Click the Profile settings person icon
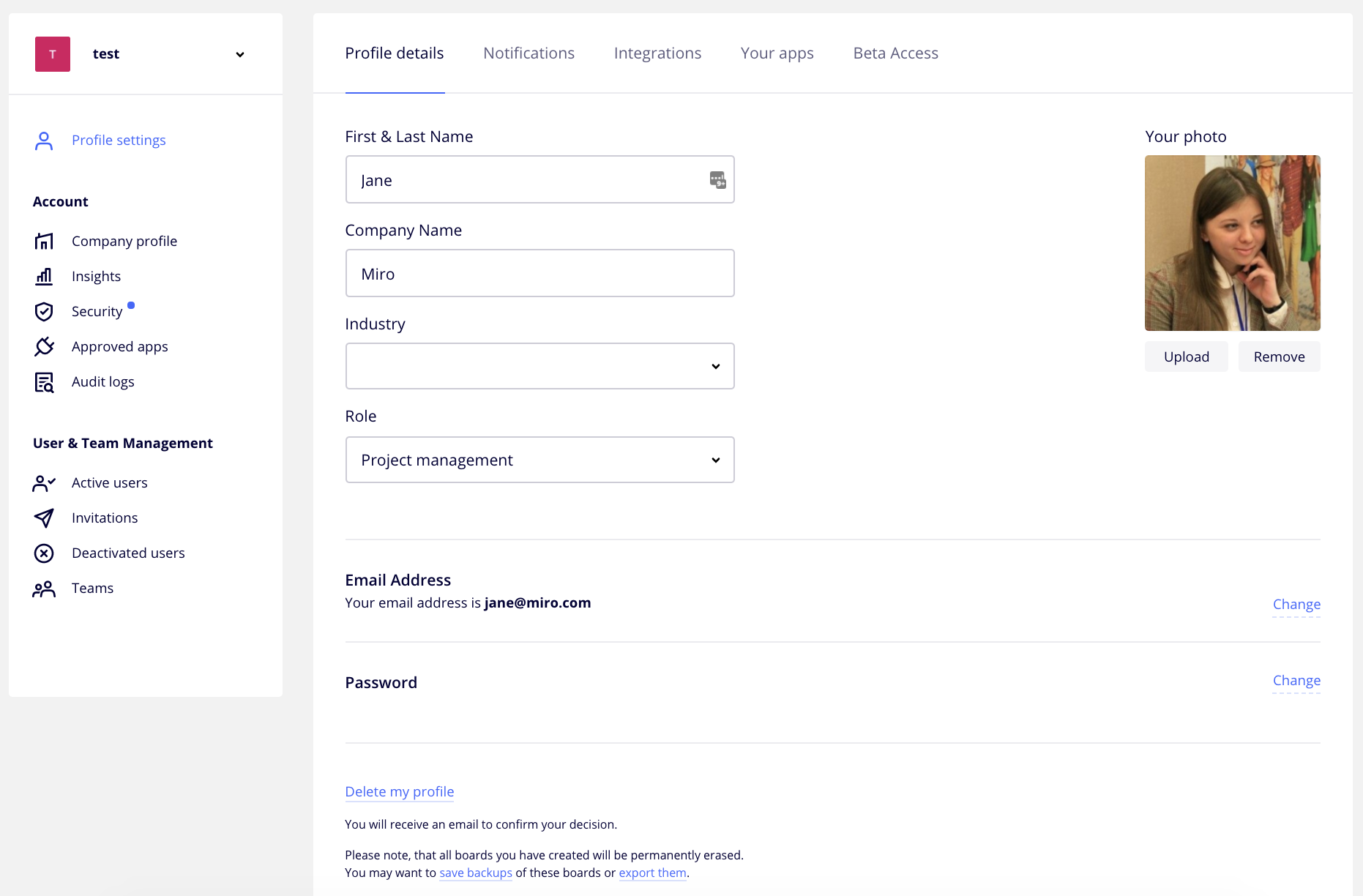Viewport: 1363px width, 896px height. pyautogui.click(x=44, y=141)
